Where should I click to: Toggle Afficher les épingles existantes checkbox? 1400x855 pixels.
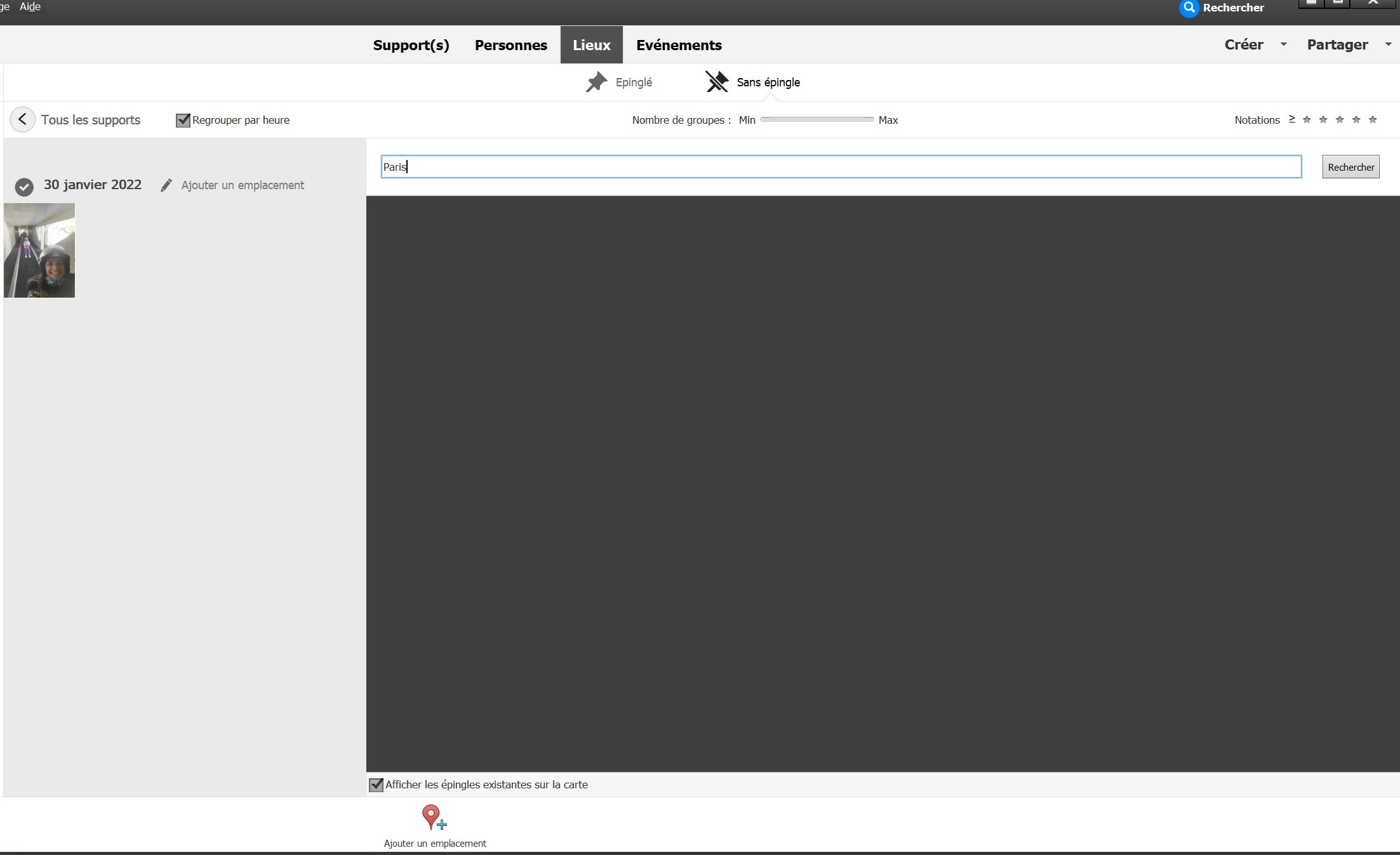pos(376,785)
